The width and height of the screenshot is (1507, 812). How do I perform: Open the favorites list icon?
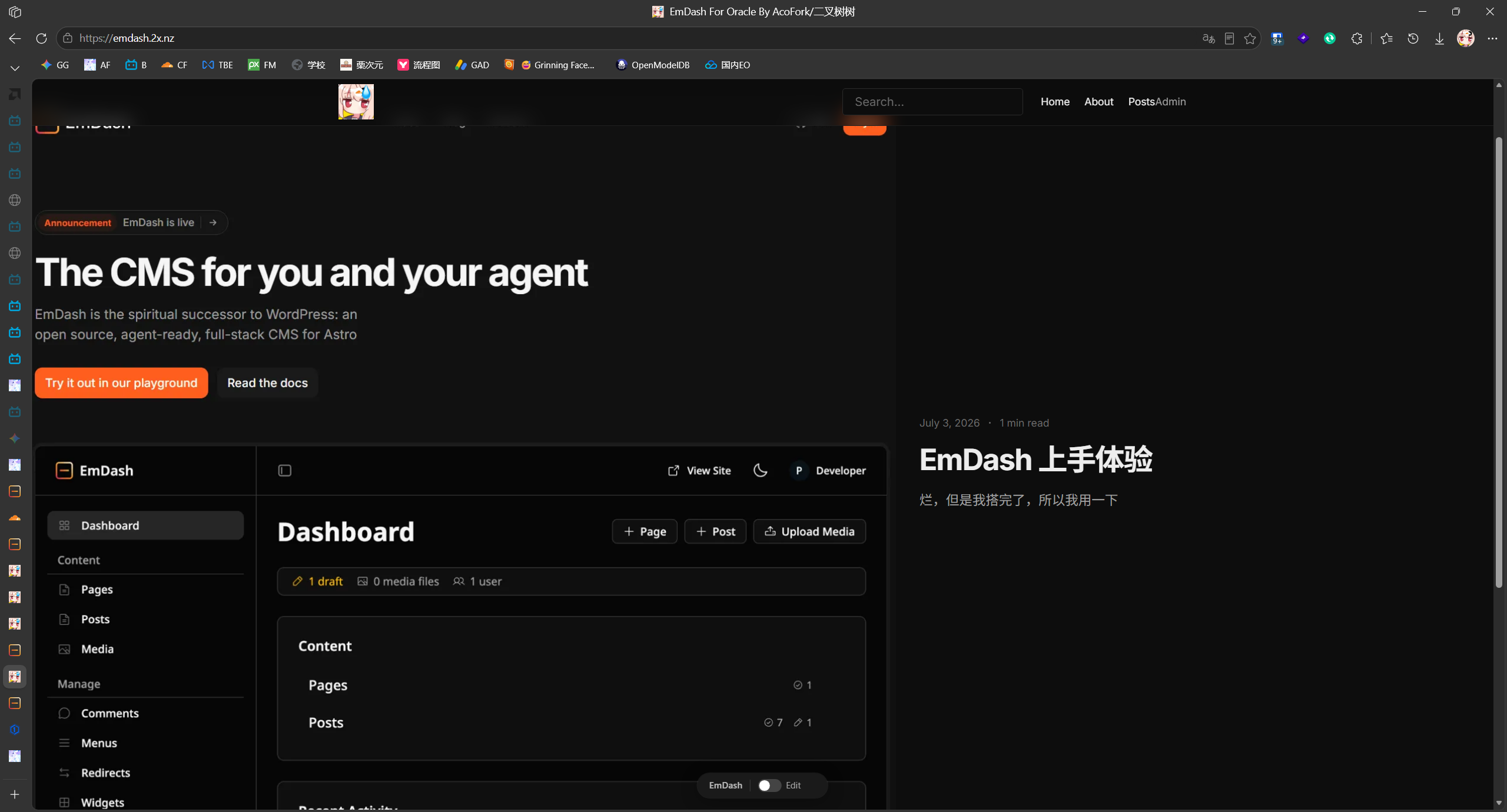(x=1386, y=38)
